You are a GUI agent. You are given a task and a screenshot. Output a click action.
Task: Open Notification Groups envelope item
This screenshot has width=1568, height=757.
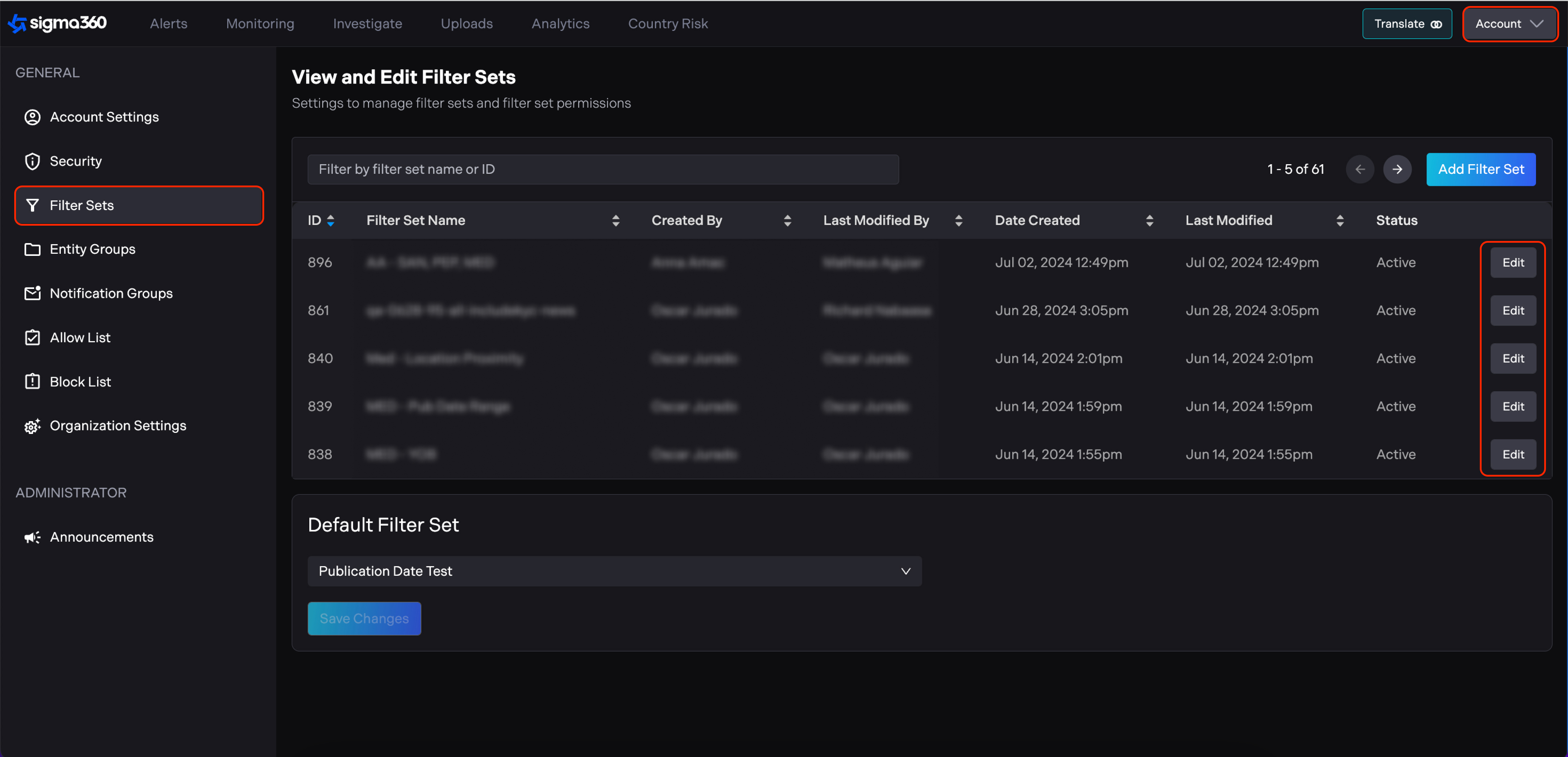(111, 293)
